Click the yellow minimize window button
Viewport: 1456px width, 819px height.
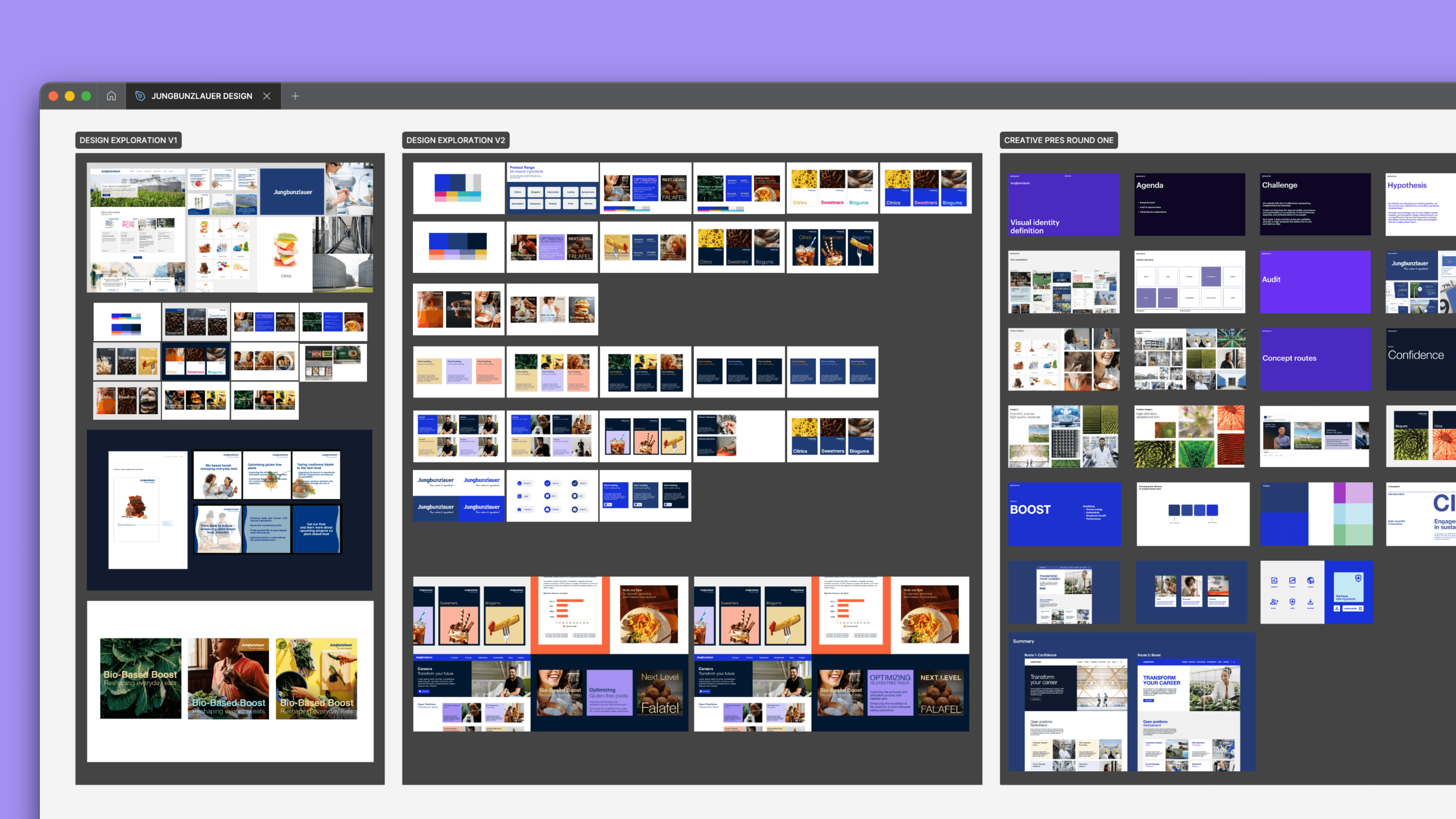[x=69, y=96]
